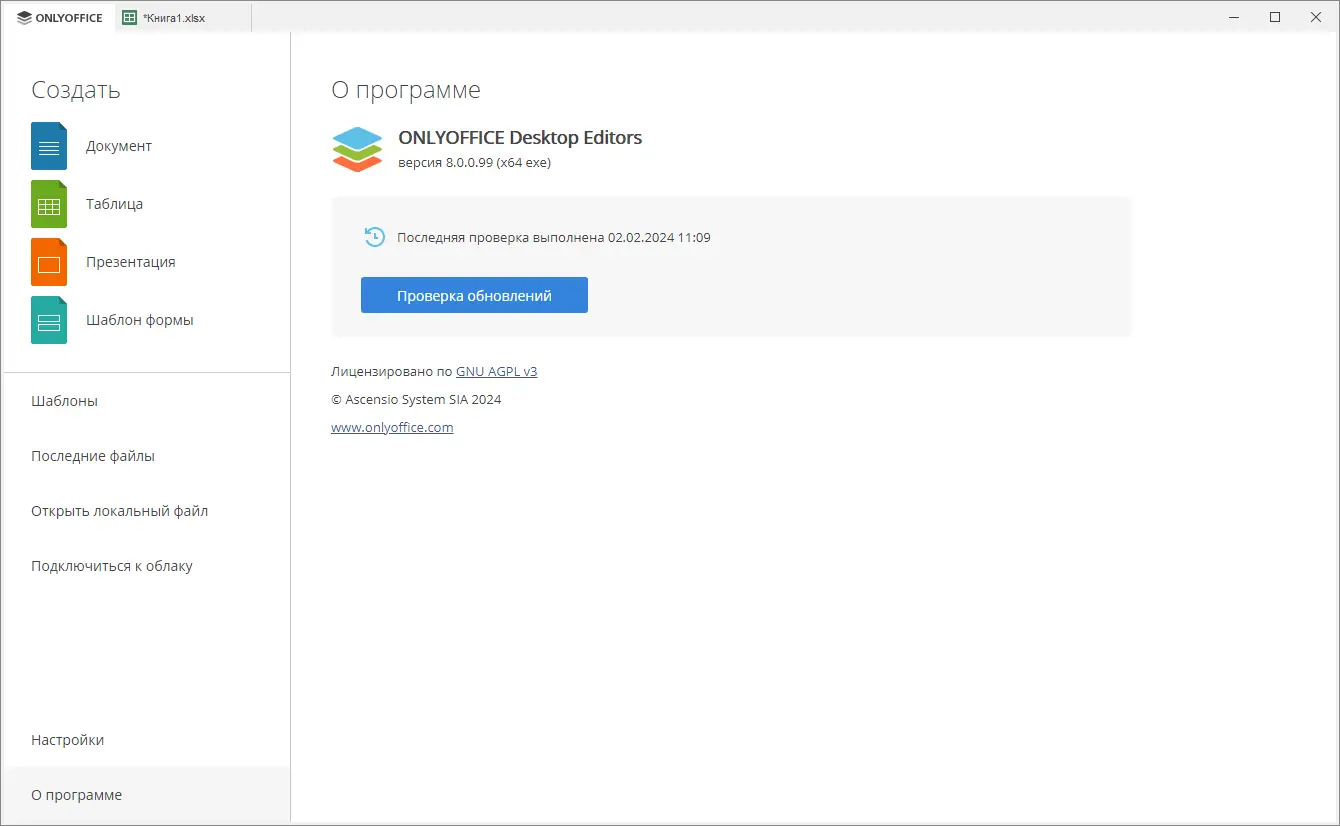The height and width of the screenshot is (826, 1340).
Task: Switch to the ONLYOFFICE home tab
Action: (60, 17)
